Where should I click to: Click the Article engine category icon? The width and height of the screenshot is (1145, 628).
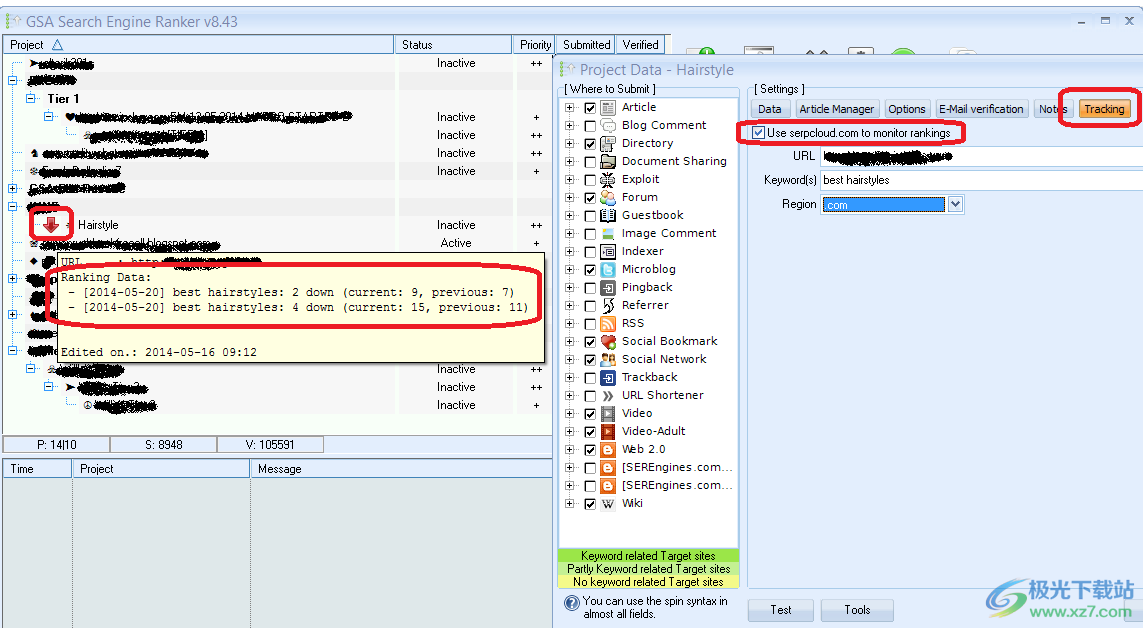[608, 107]
